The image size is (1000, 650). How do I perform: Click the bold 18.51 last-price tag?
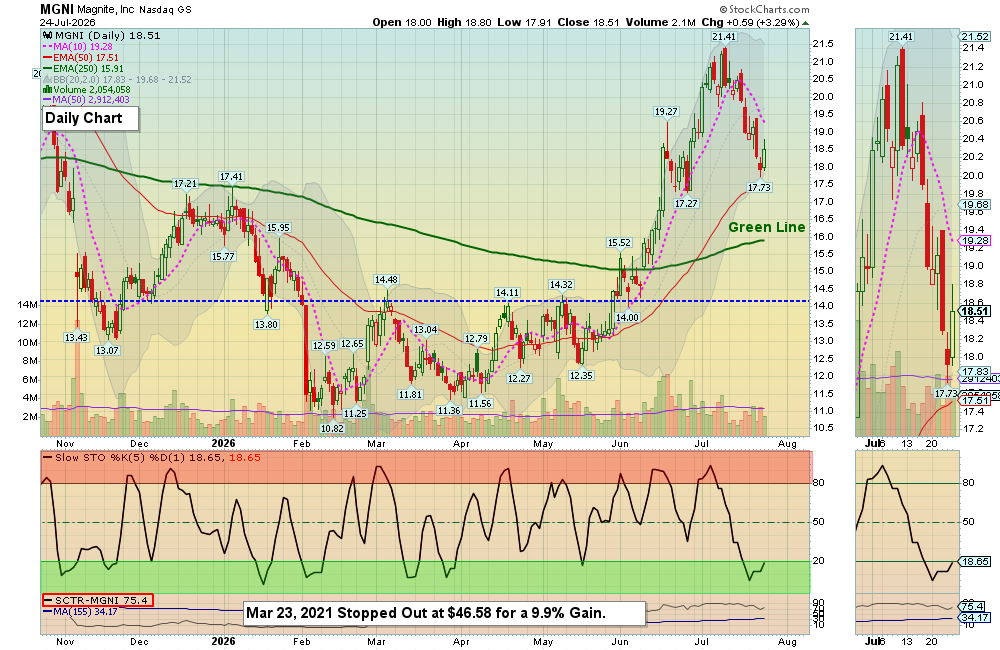pos(976,311)
